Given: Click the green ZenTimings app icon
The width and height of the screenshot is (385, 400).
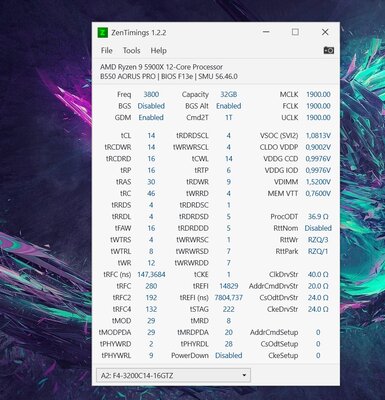Looking at the screenshot, I should 103,33.
